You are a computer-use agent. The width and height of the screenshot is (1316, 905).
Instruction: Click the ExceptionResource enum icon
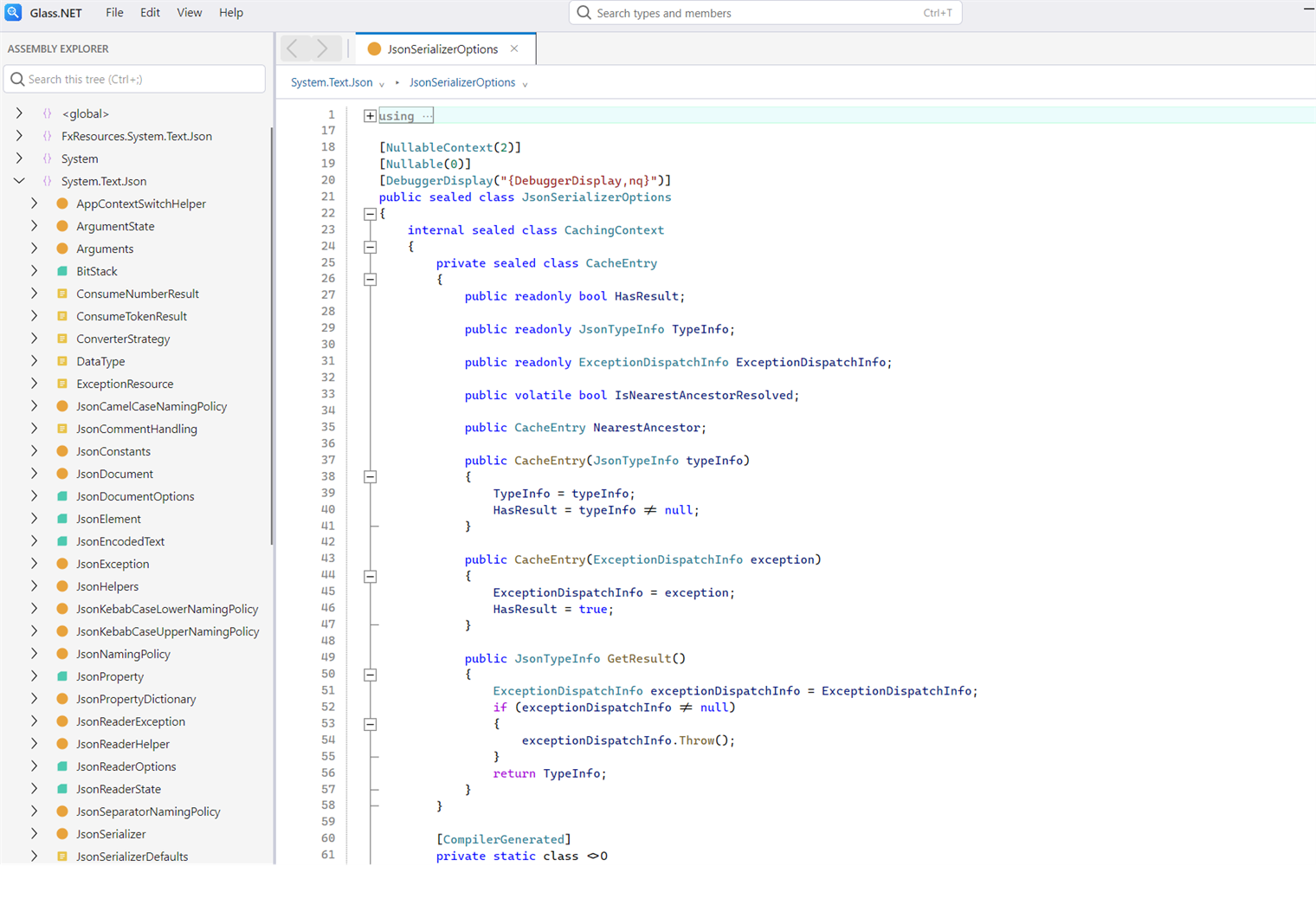[62, 384]
